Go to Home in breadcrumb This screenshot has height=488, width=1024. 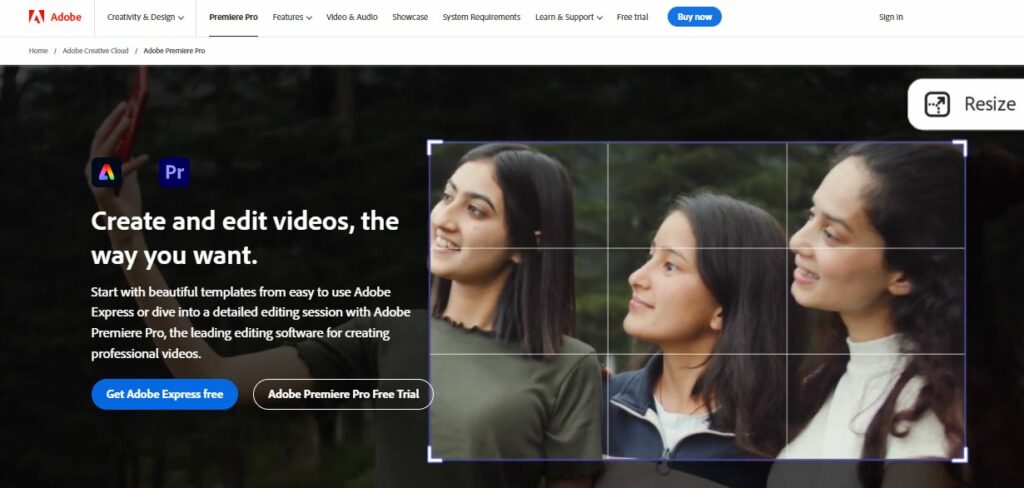click(38, 50)
